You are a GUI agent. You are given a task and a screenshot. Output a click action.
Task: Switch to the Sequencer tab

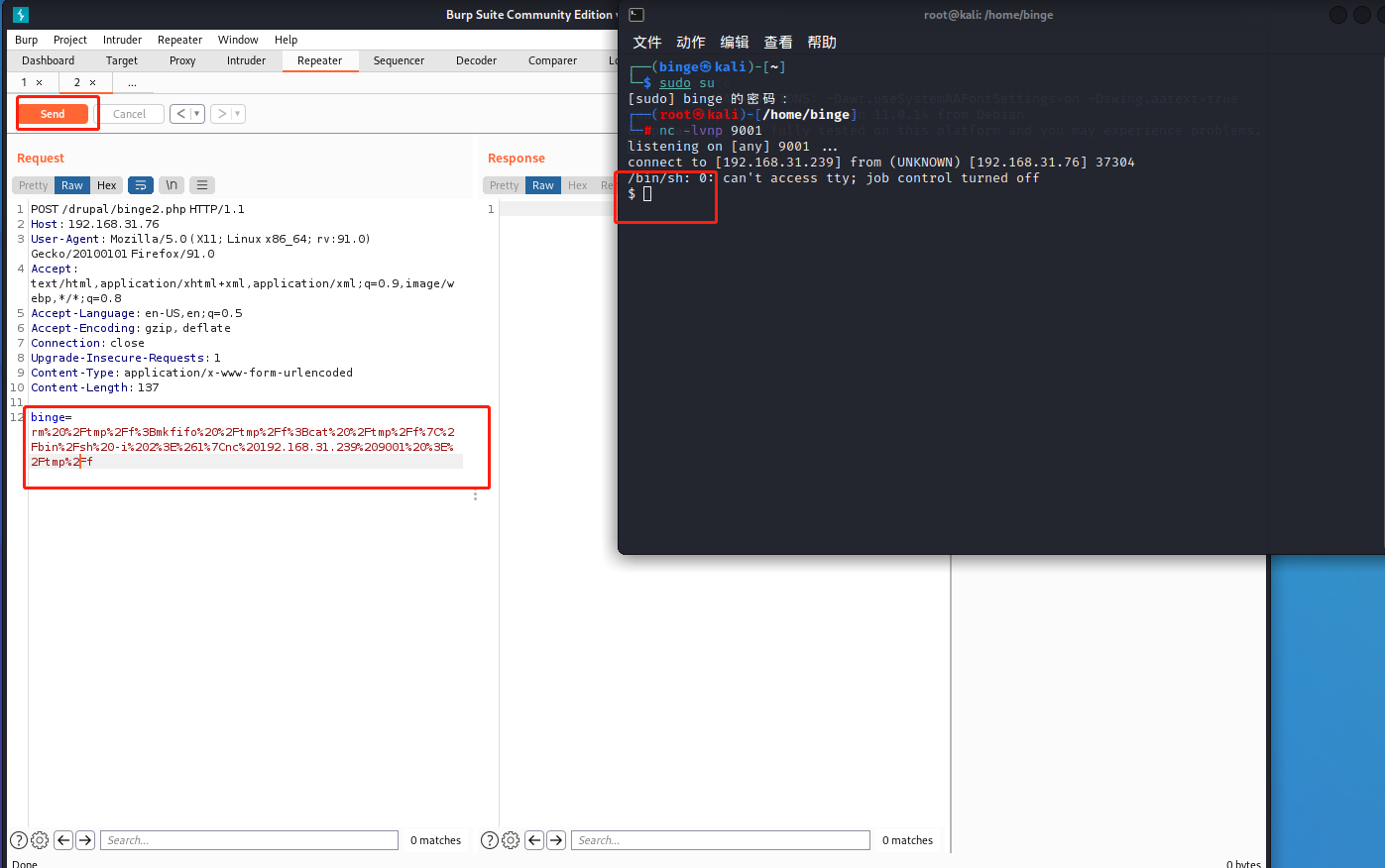click(400, 60)
